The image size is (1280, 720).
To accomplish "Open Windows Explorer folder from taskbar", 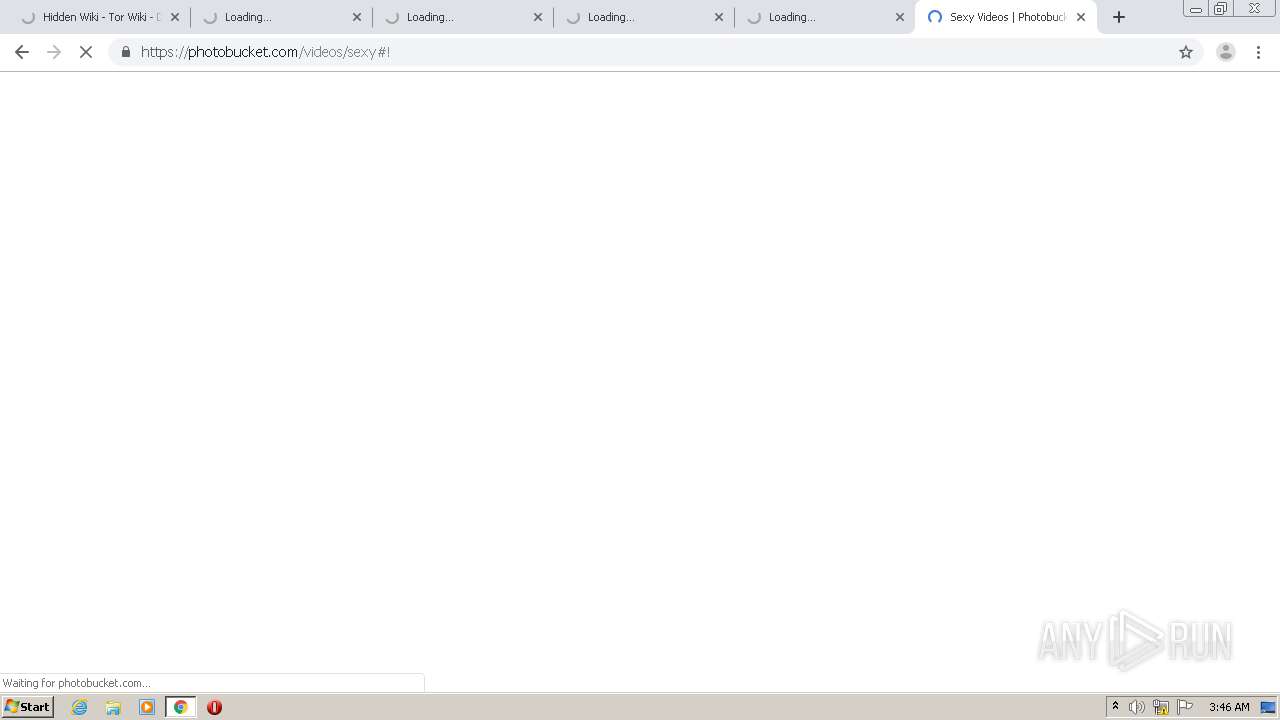I will click(113, 707).
